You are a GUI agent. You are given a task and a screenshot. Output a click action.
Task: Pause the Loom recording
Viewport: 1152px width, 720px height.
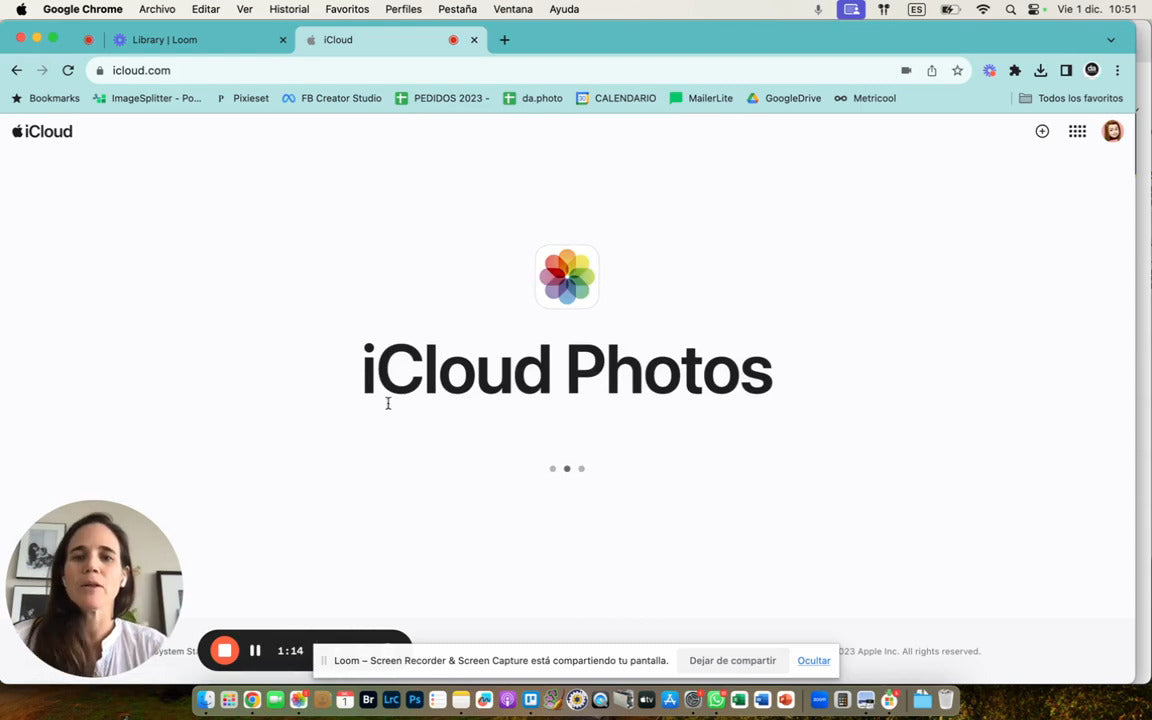pyautogui.click(x=255, y=650)
